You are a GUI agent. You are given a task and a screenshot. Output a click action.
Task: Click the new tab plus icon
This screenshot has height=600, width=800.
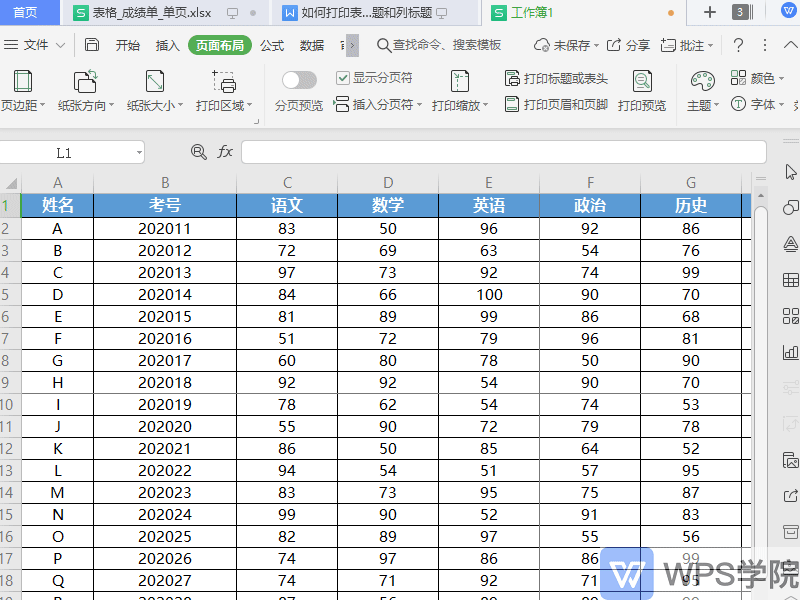pos(710,12)
